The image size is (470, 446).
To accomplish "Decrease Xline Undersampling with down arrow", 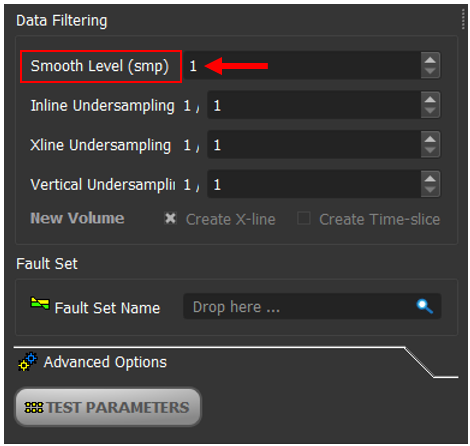I will click(430, 150).
